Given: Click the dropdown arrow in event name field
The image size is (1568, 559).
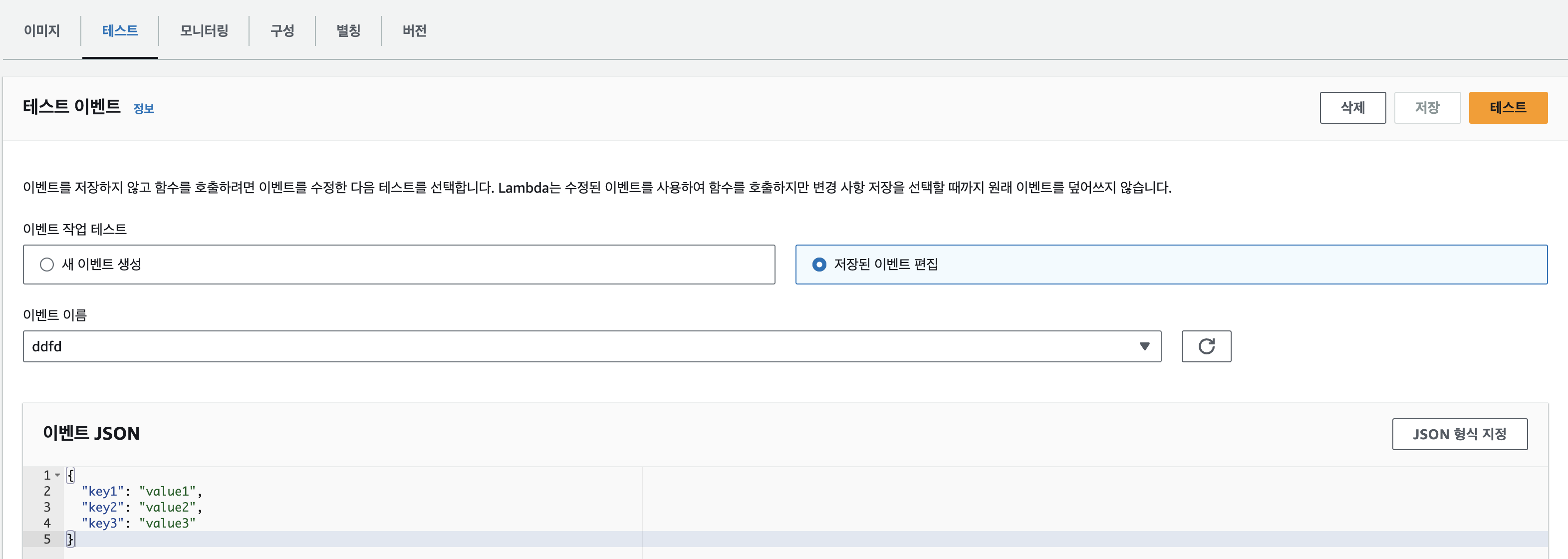Looking at the screenshot, I should coord(1144,346).
